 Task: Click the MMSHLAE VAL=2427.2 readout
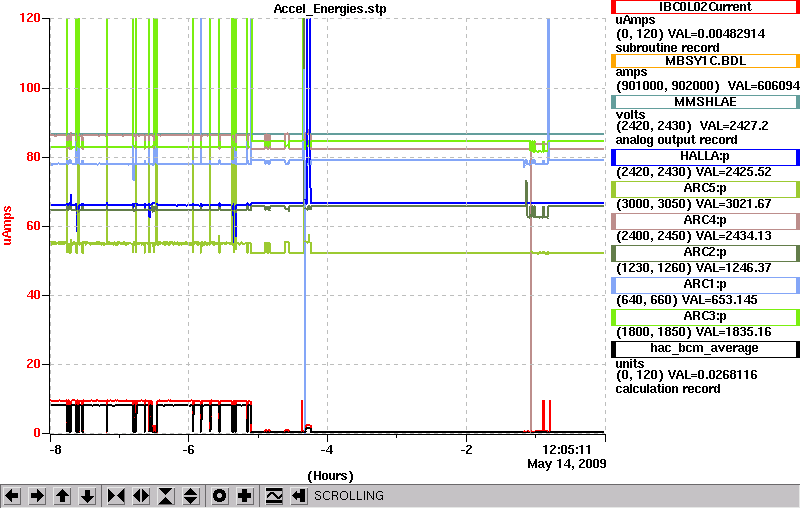click(692, 126)
